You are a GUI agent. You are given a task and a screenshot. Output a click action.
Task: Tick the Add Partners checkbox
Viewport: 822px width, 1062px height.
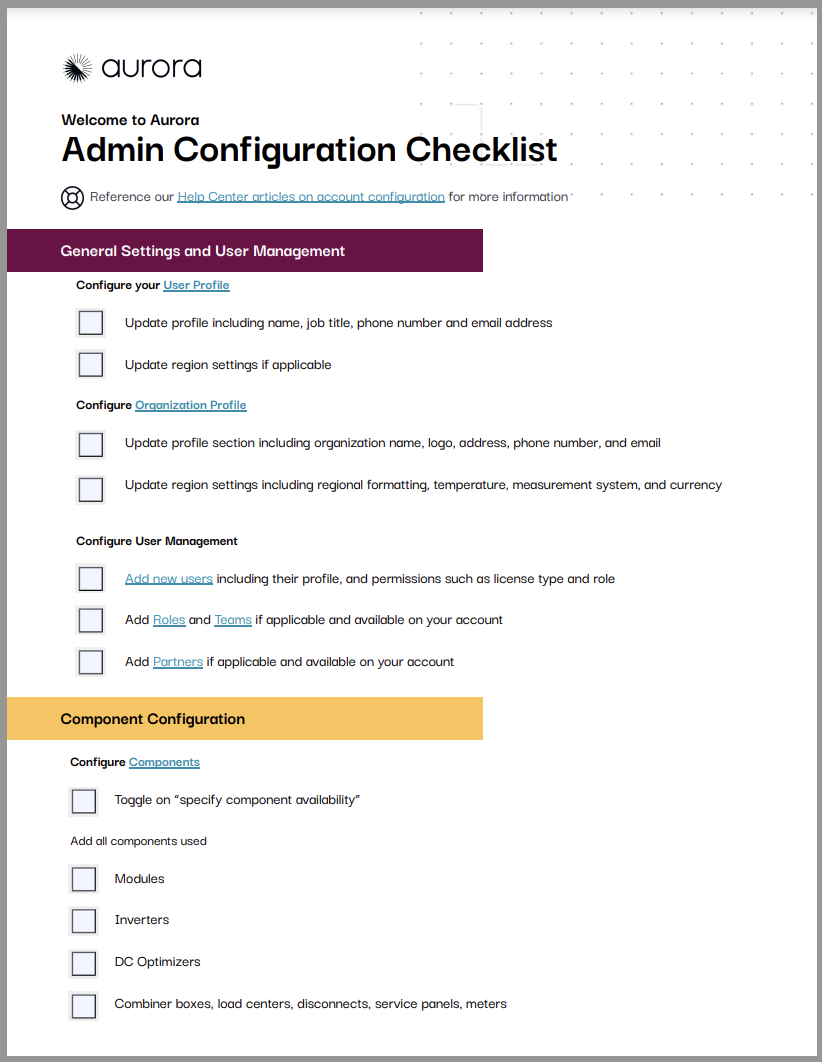tap(91, 662)
